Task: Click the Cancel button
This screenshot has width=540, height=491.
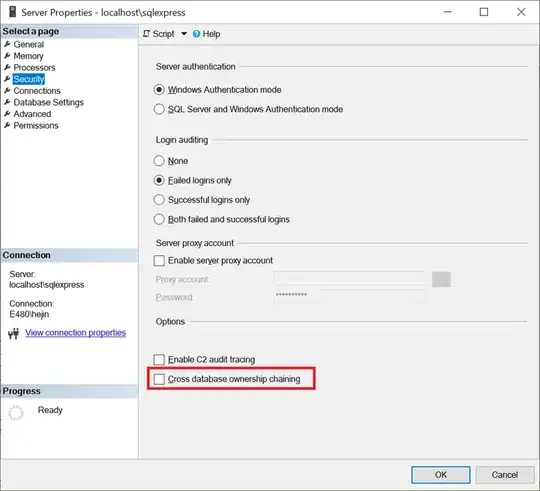Action: 505,475
